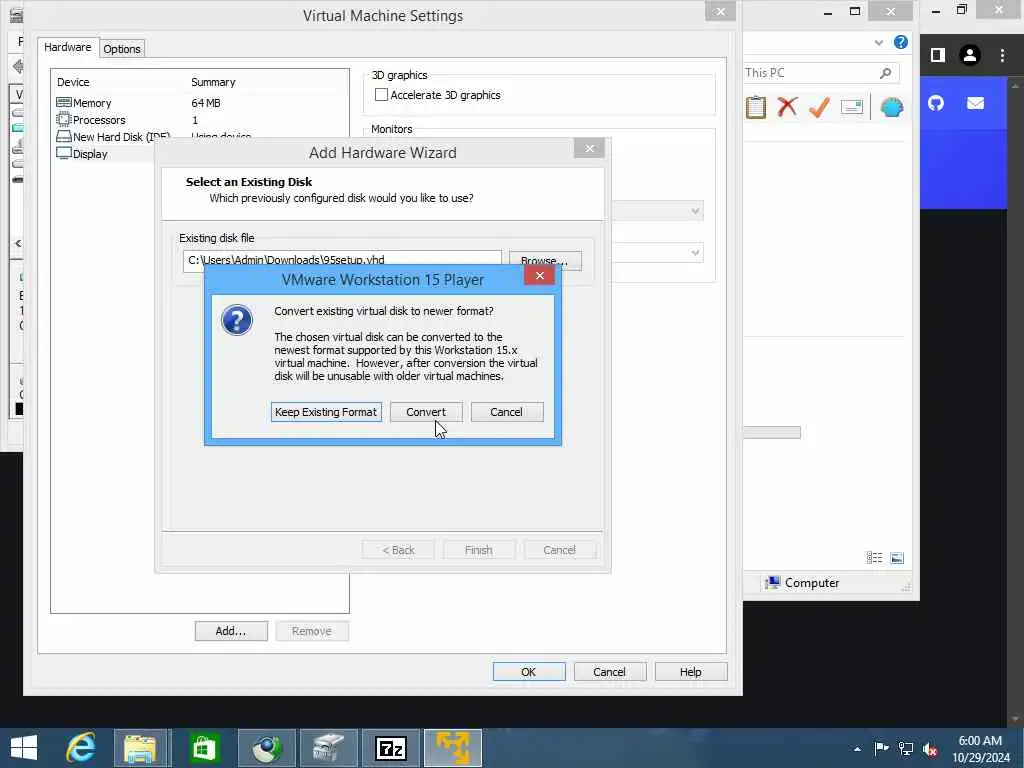Open the browser profile avatar
The width and height of the screenshot is (1024, 768).
click(x=970, y=56)
